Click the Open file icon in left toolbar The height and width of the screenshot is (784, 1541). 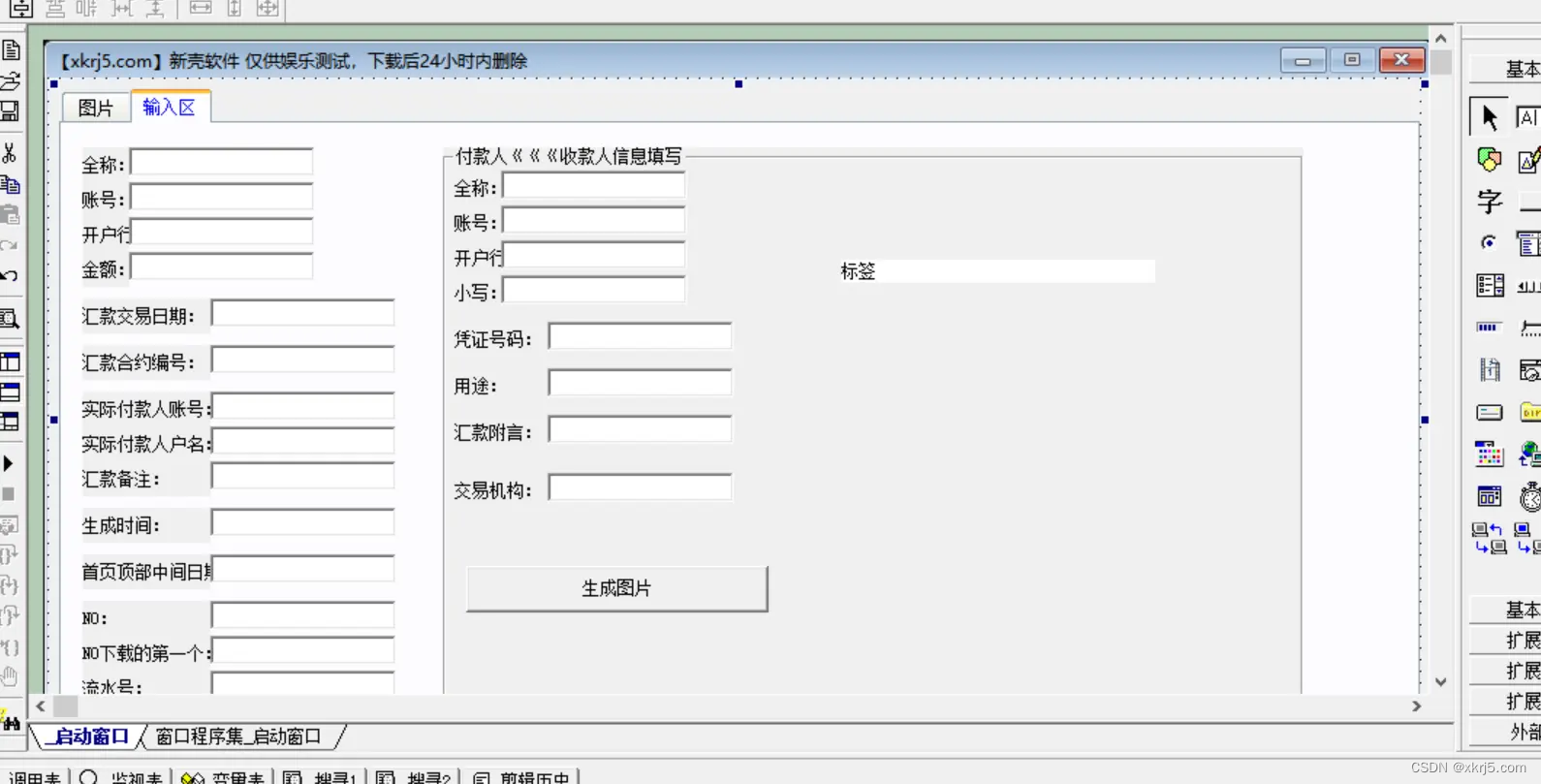coord(11,80)
